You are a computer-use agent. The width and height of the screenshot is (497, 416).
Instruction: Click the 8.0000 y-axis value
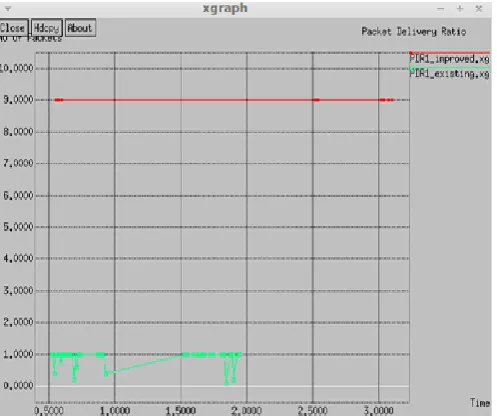[18, 132]
